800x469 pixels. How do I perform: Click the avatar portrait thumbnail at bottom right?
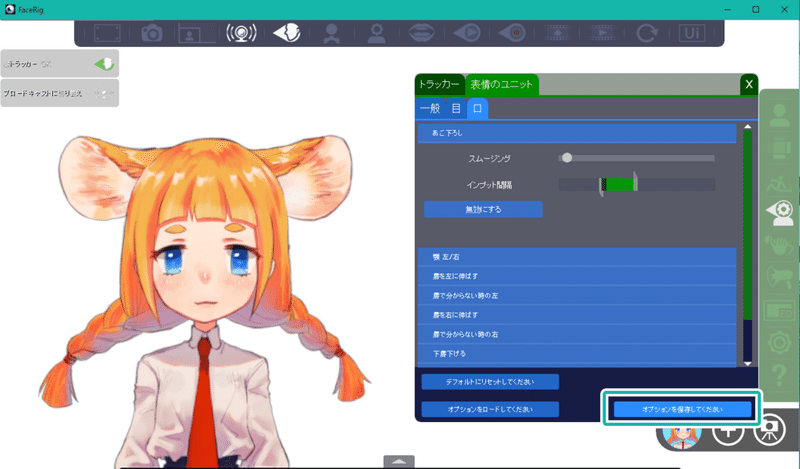[682, 435]
